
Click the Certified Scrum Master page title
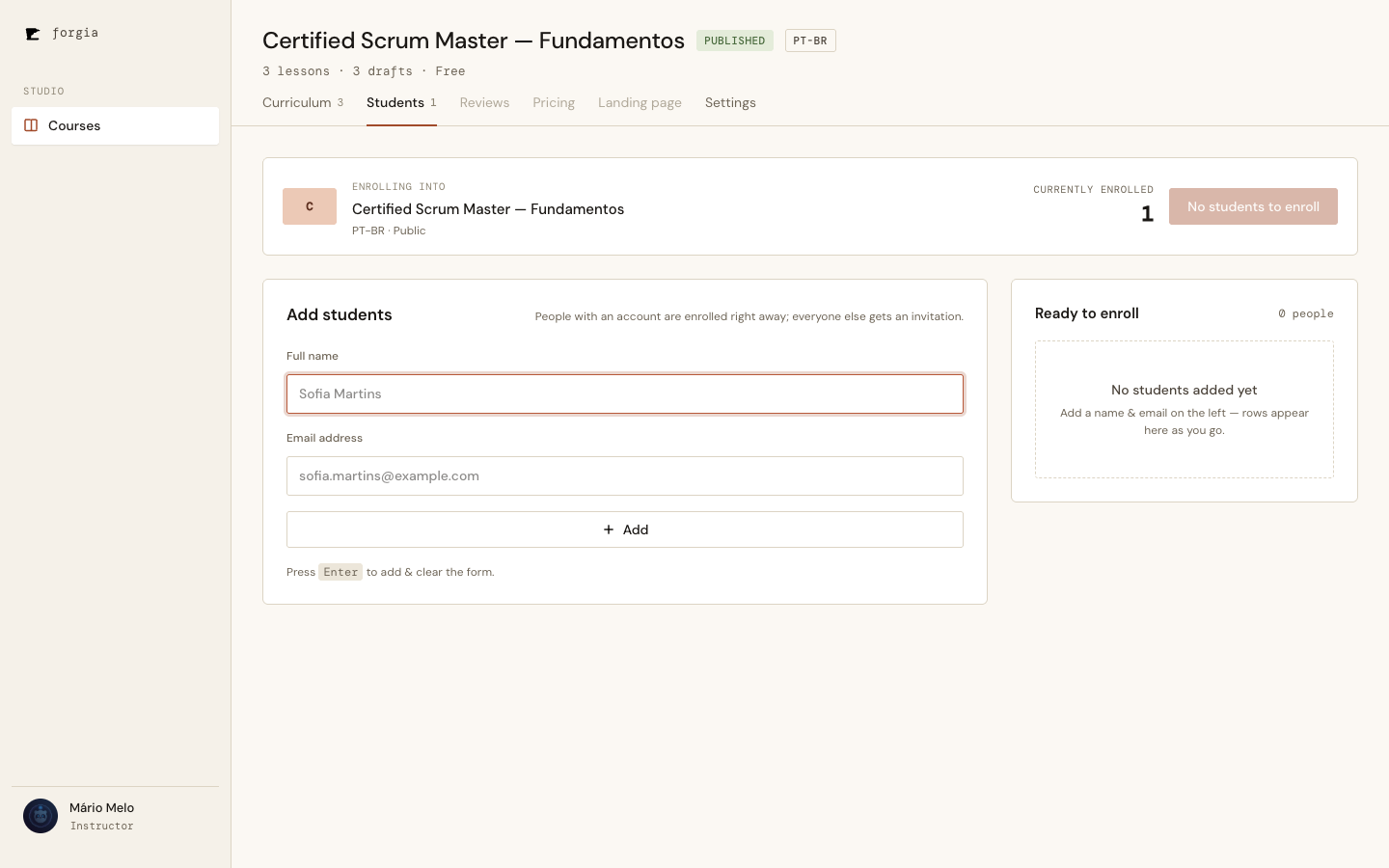pyautogui.click(x=474, y=41)
